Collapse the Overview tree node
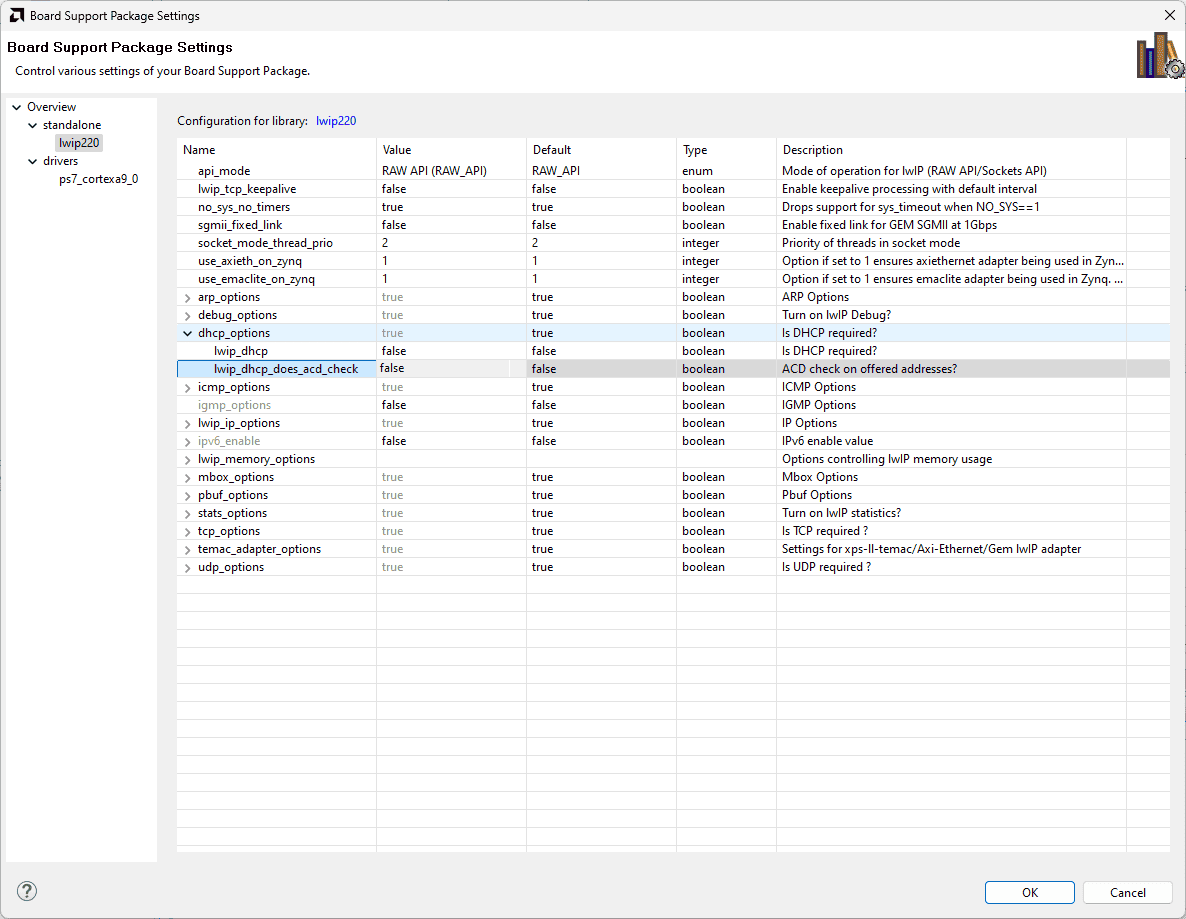Screen dimensions: 1186x919 17,107
